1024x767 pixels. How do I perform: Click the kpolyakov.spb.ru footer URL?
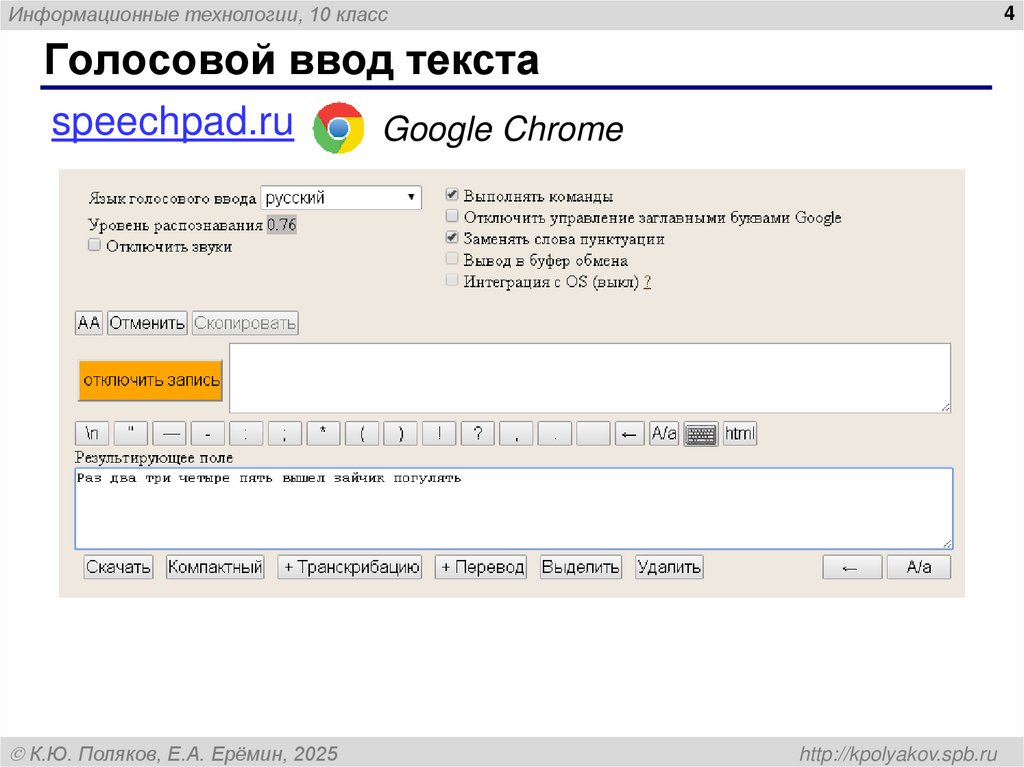(899, 754)
